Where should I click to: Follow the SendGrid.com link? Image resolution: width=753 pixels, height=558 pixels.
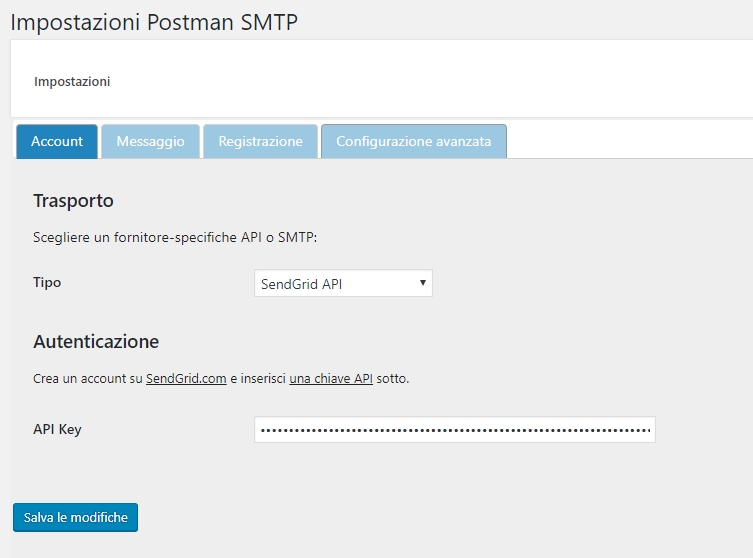tap(186, 378)
